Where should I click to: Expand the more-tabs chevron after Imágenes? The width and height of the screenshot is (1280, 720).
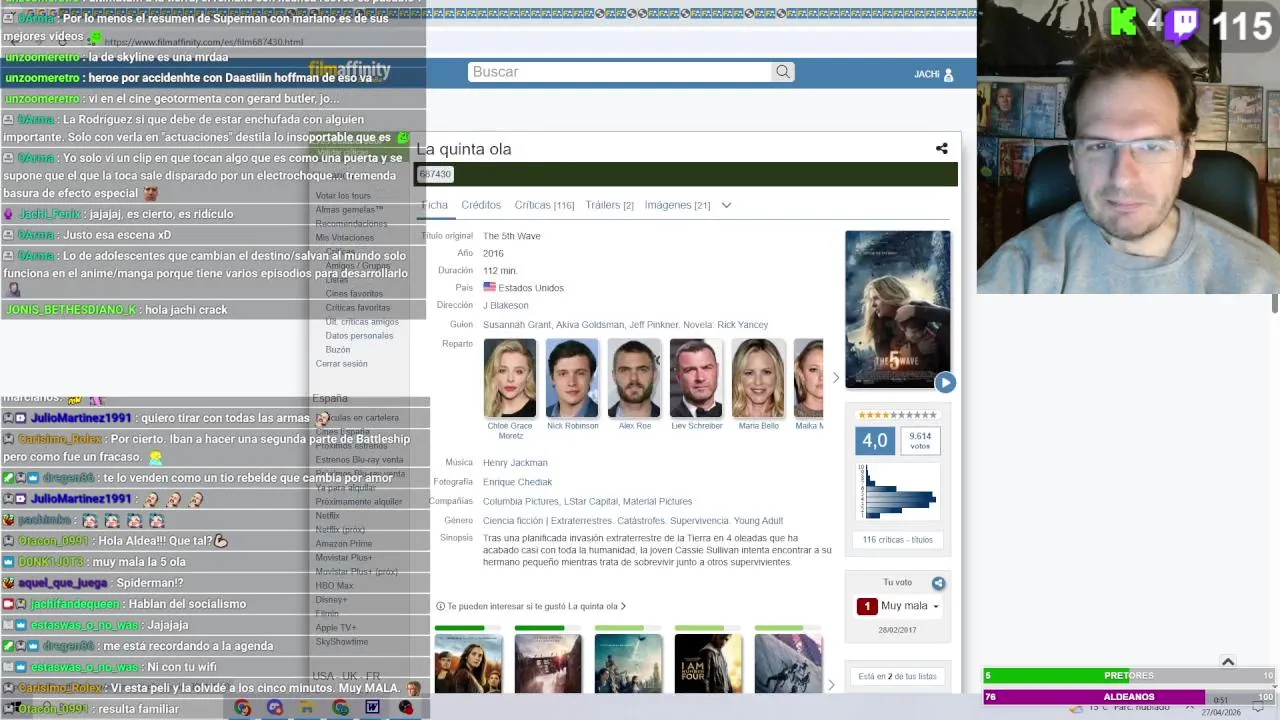(x=726, y=205)
